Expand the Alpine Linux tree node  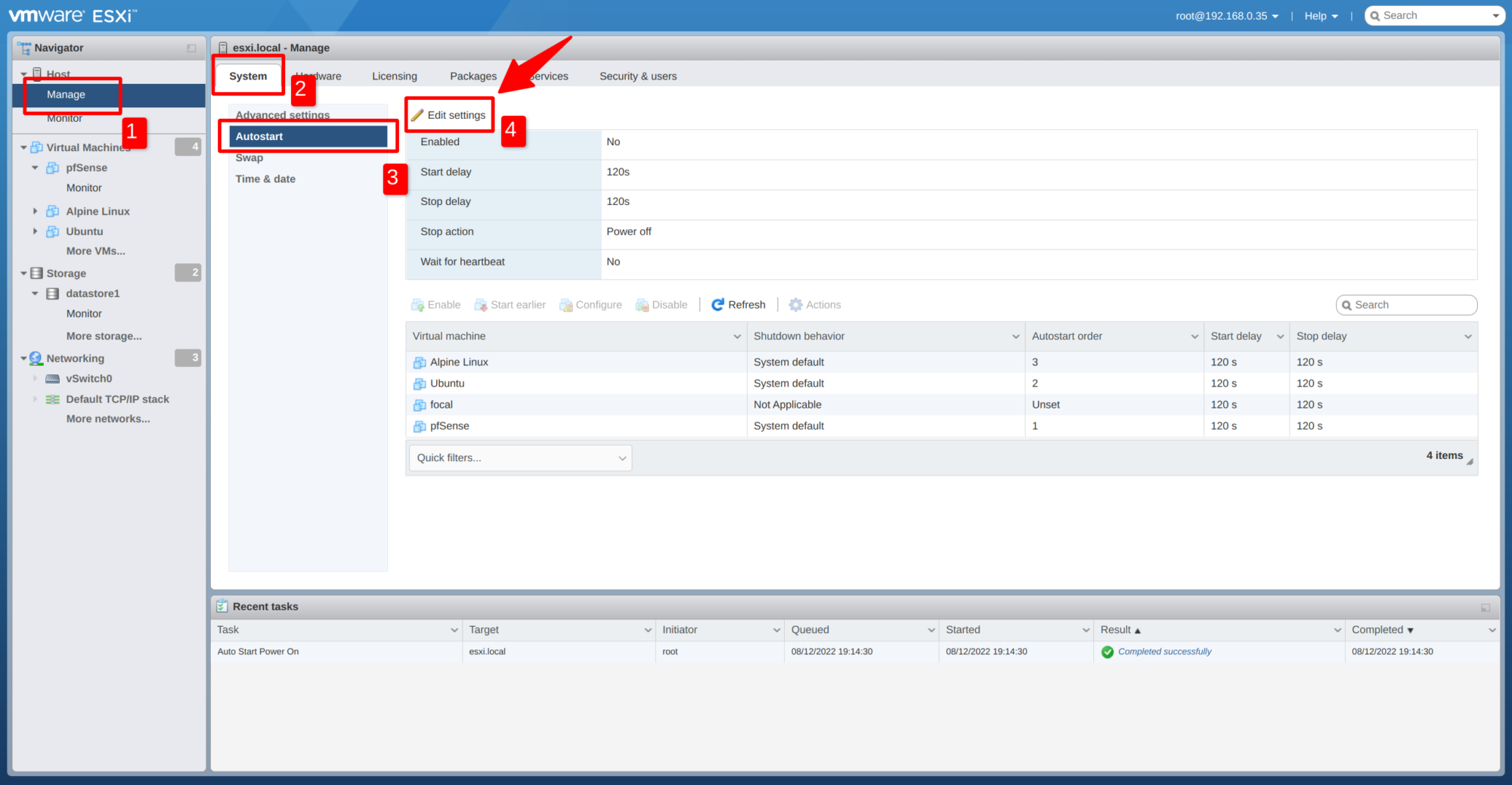(35, 211)
